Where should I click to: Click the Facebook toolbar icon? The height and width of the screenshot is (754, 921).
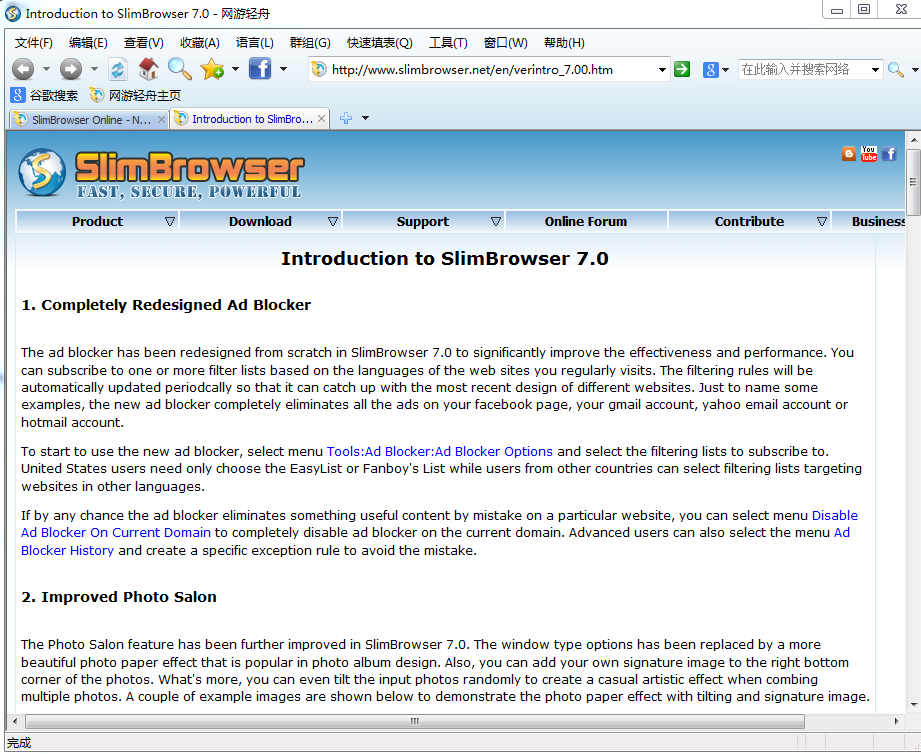coord(260,69)
